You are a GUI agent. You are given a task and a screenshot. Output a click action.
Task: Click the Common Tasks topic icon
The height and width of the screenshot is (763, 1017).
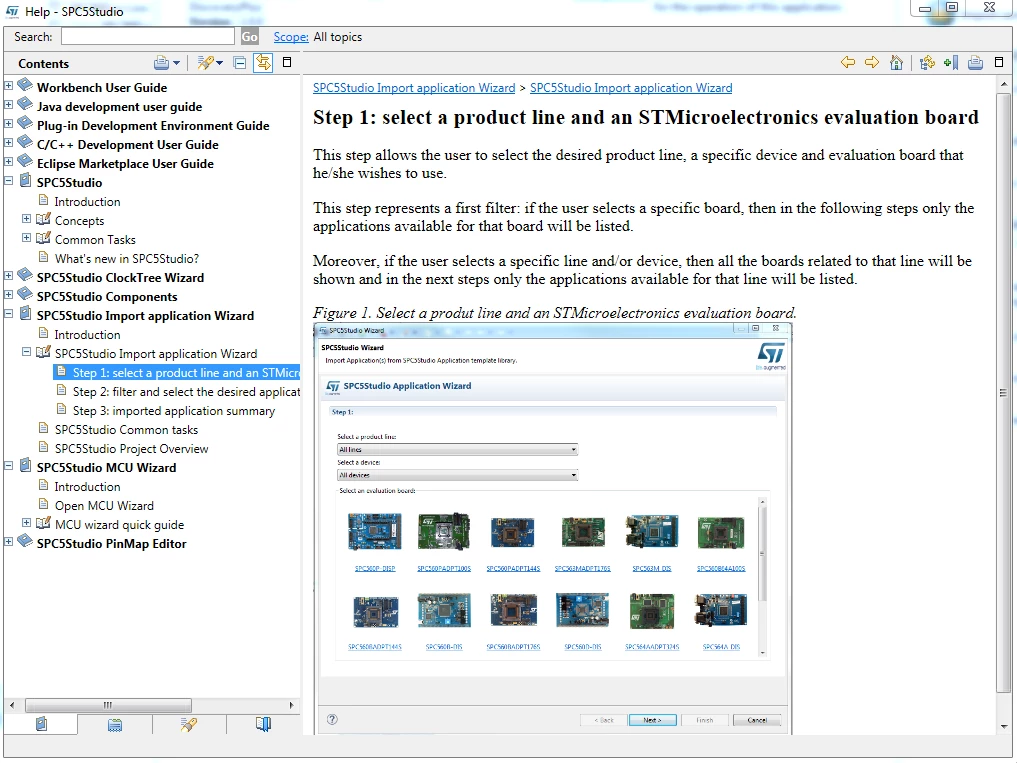(43, 237)
